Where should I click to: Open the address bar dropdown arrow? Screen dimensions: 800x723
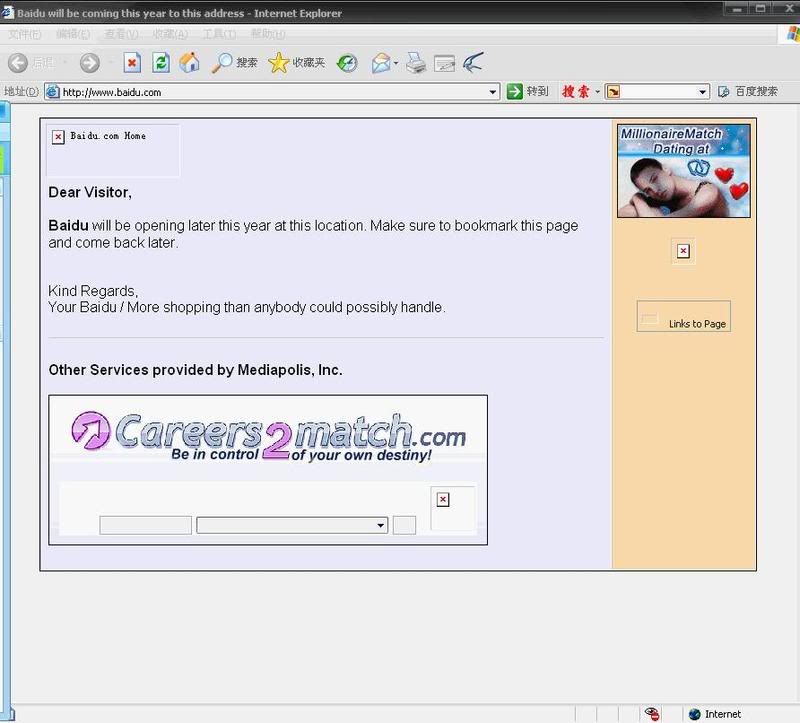coord(492,92)
